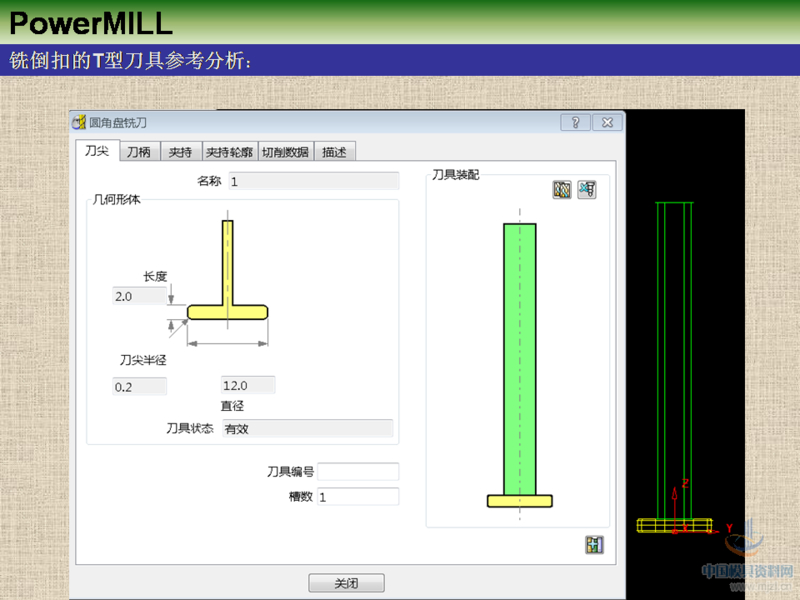The image size is (800, 600).
Task: Open the 夹持 tab
Action: pos(180,152)
